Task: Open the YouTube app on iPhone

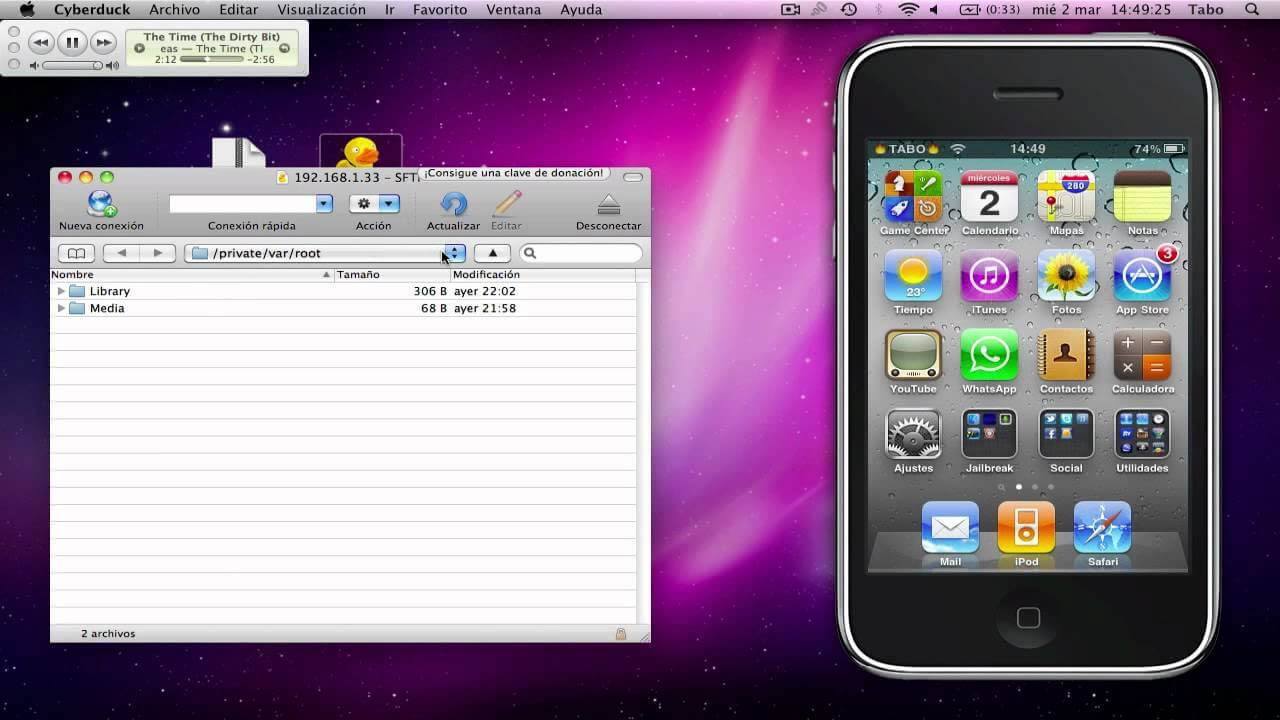Action: pos(913,355)
